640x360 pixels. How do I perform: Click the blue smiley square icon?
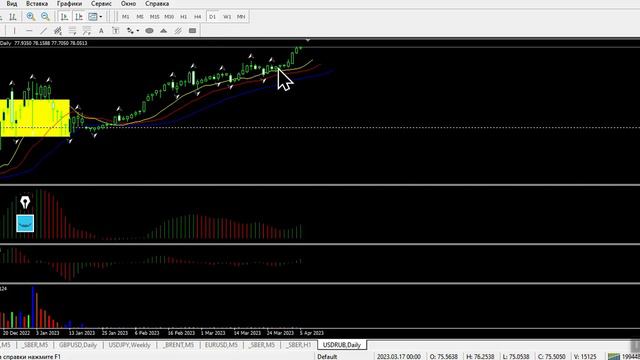point(25,223)
